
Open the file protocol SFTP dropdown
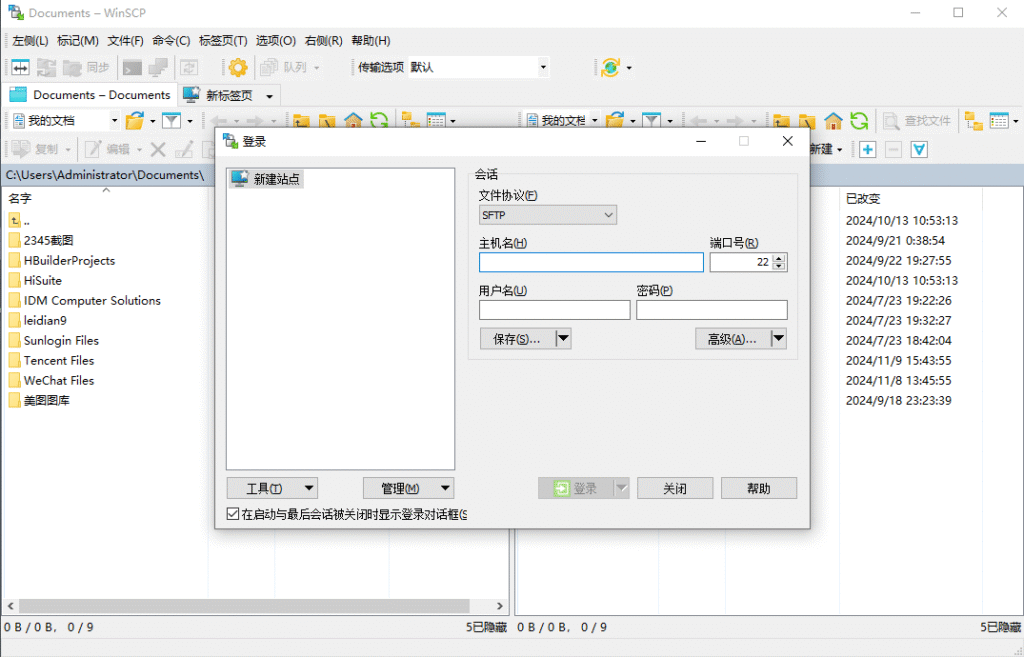point(547,214)
